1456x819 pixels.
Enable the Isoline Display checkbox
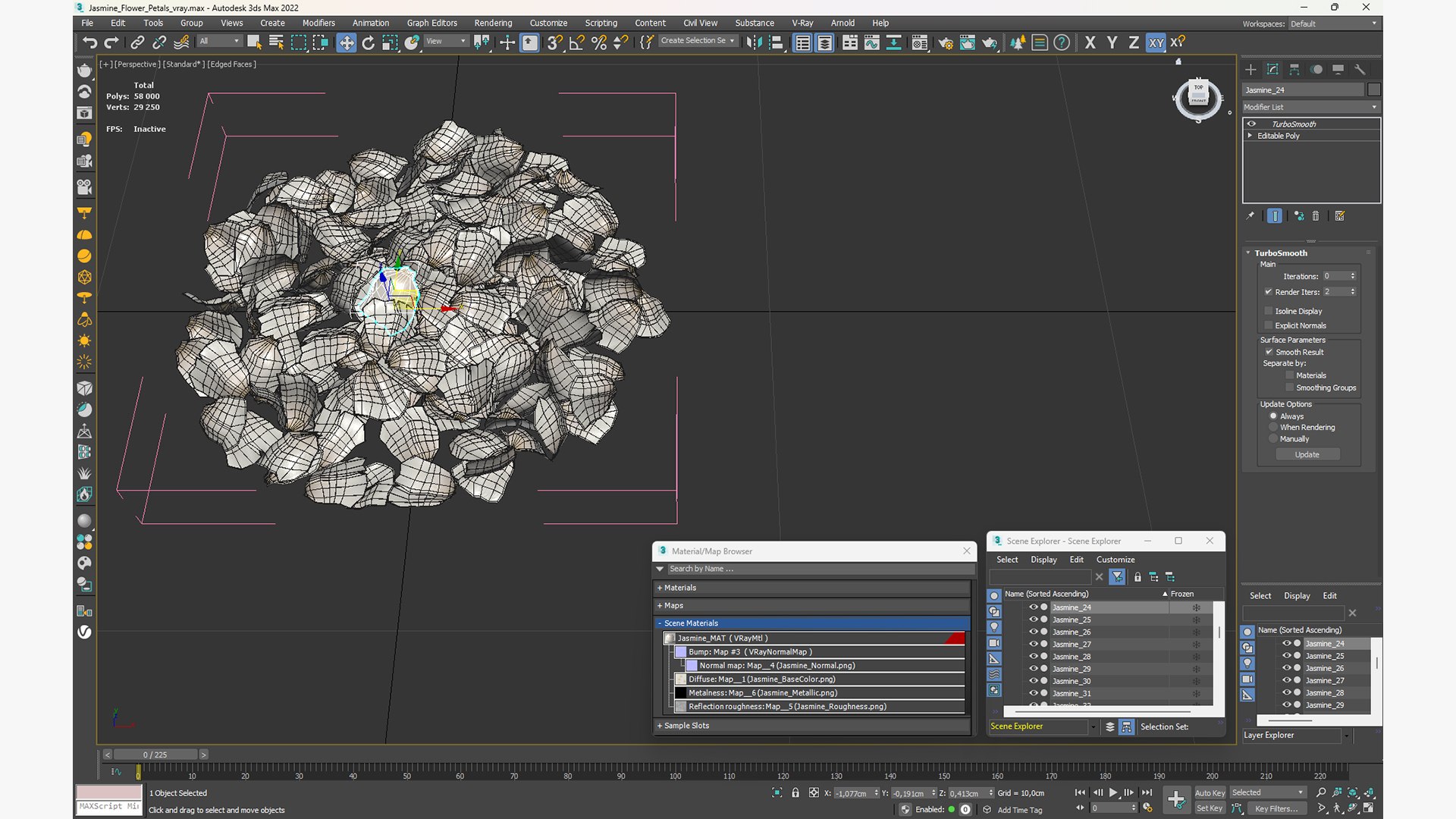1268,311
